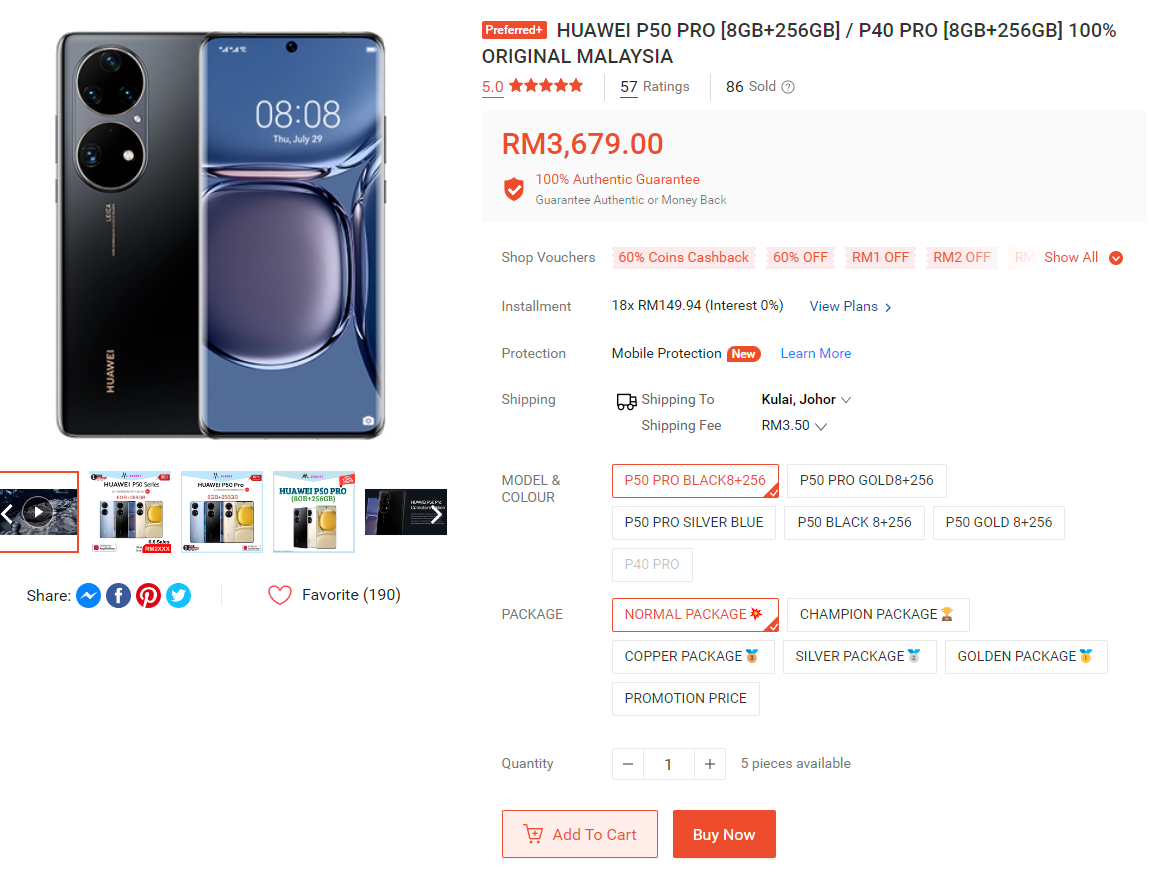Choose the CHAMPION PACKAGE option

877,615
